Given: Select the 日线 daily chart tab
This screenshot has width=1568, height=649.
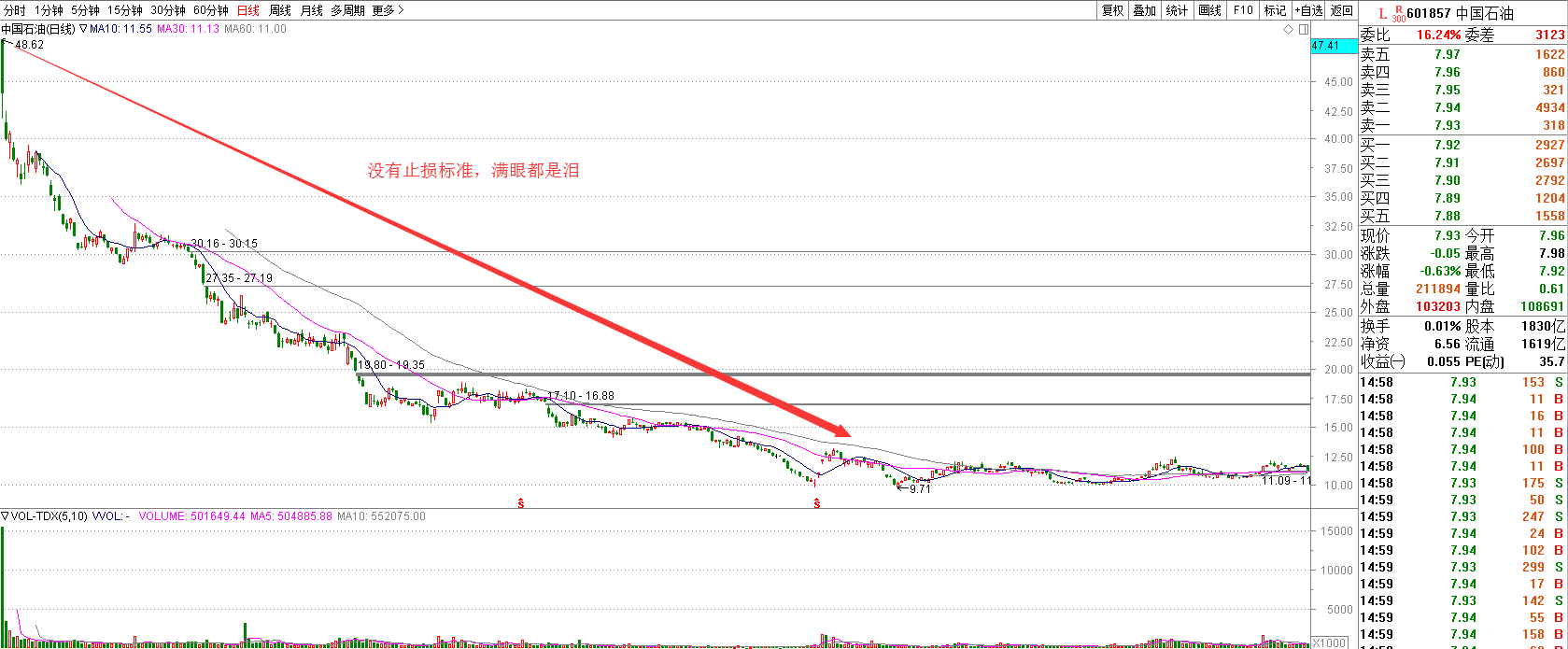Looking at the screenshot, I should 248,10.
